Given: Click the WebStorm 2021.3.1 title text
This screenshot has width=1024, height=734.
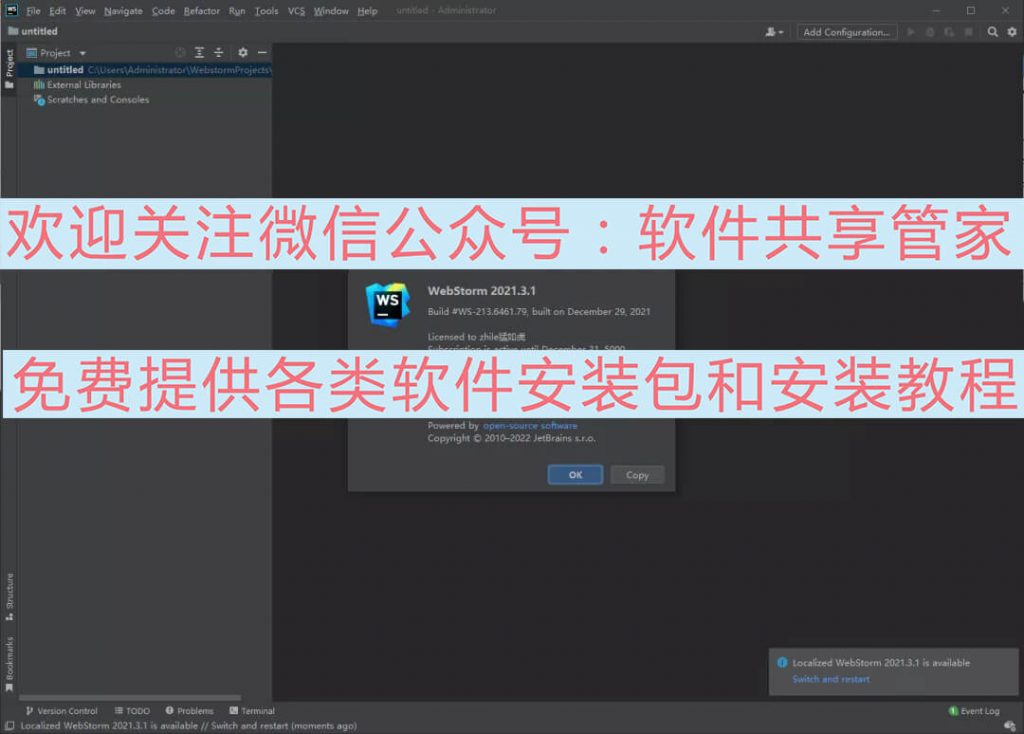Looking at the screenshot, I should tap(481, 291).
